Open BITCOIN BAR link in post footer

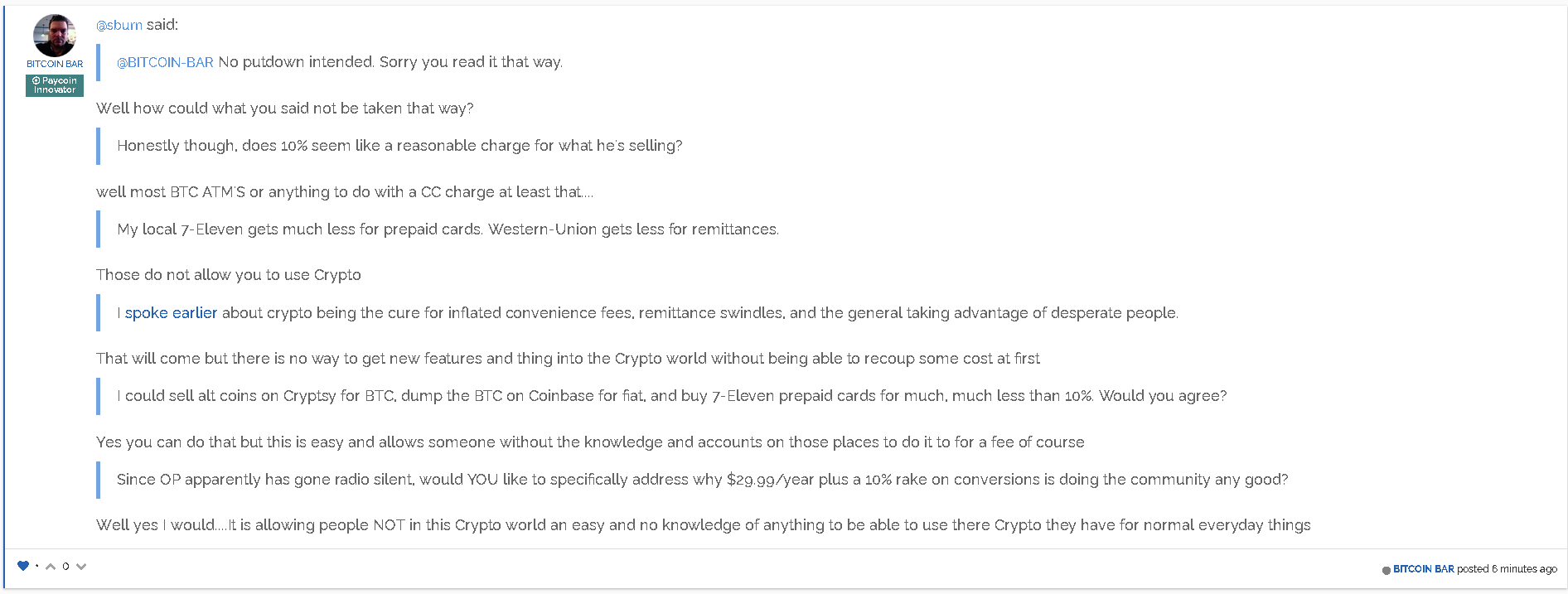pyautogui.click(x=1424, y=569)
